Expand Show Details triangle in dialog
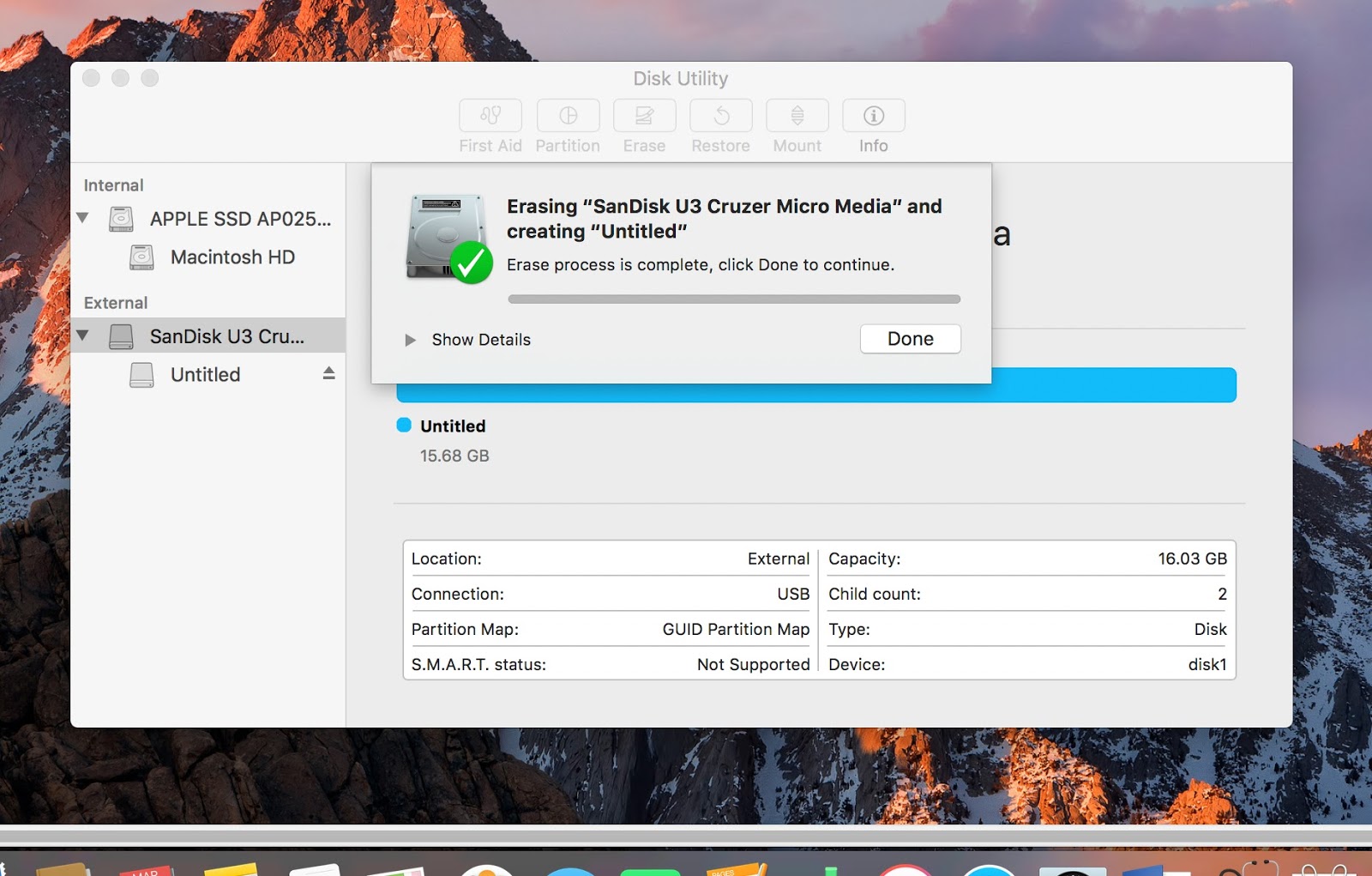 pos(410,340)
